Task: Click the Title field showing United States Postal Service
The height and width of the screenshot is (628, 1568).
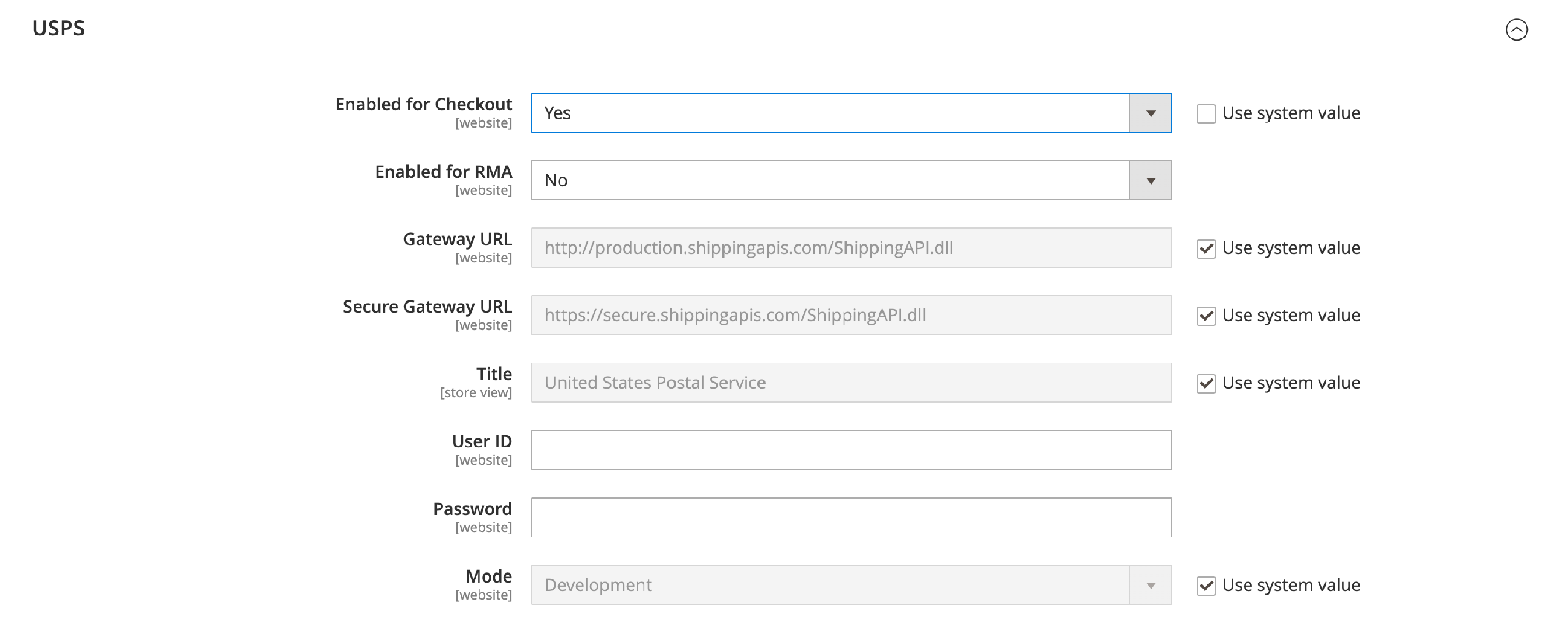Action: click(851, 383)
